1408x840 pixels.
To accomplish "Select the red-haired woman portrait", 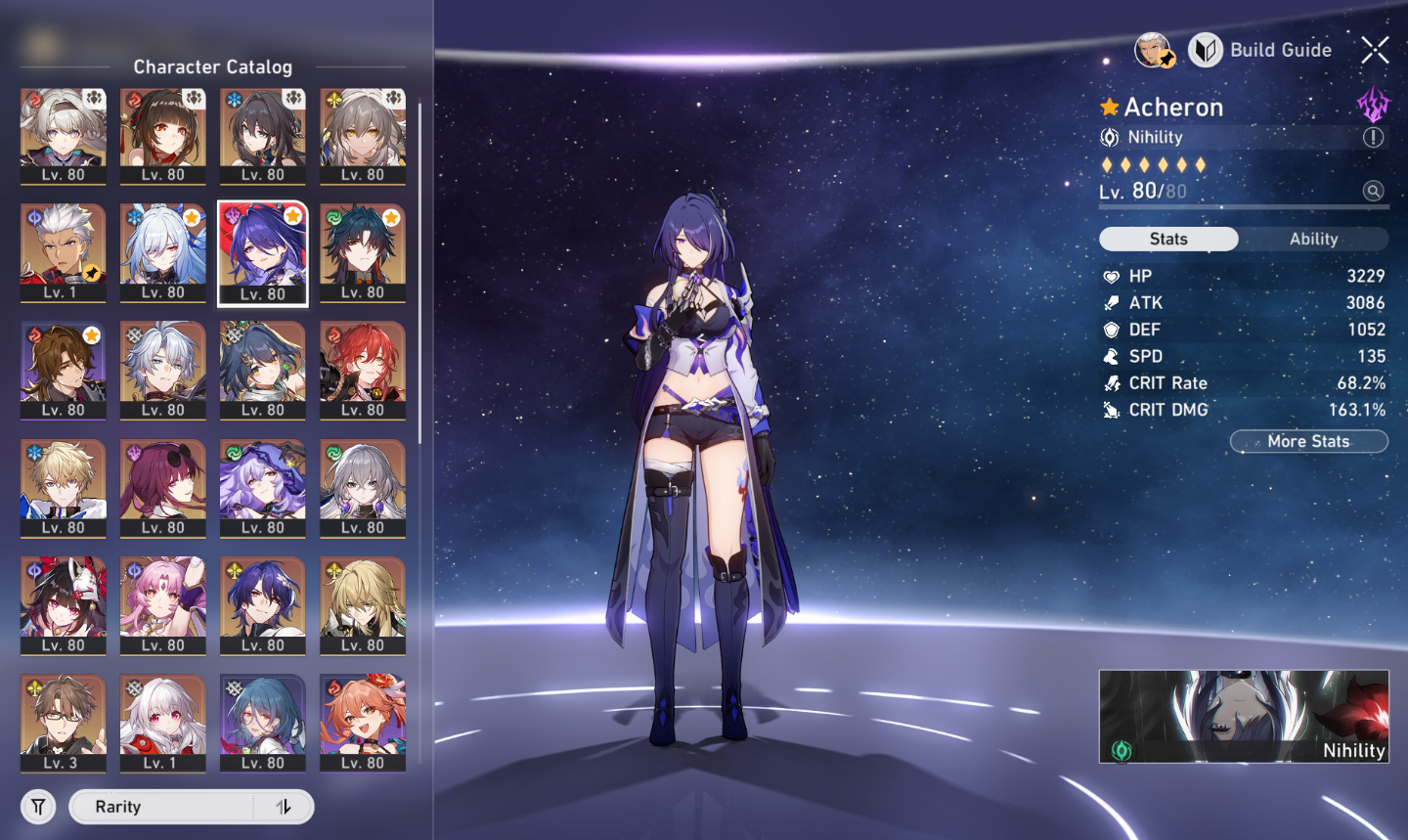I will (x=363, y=371).
